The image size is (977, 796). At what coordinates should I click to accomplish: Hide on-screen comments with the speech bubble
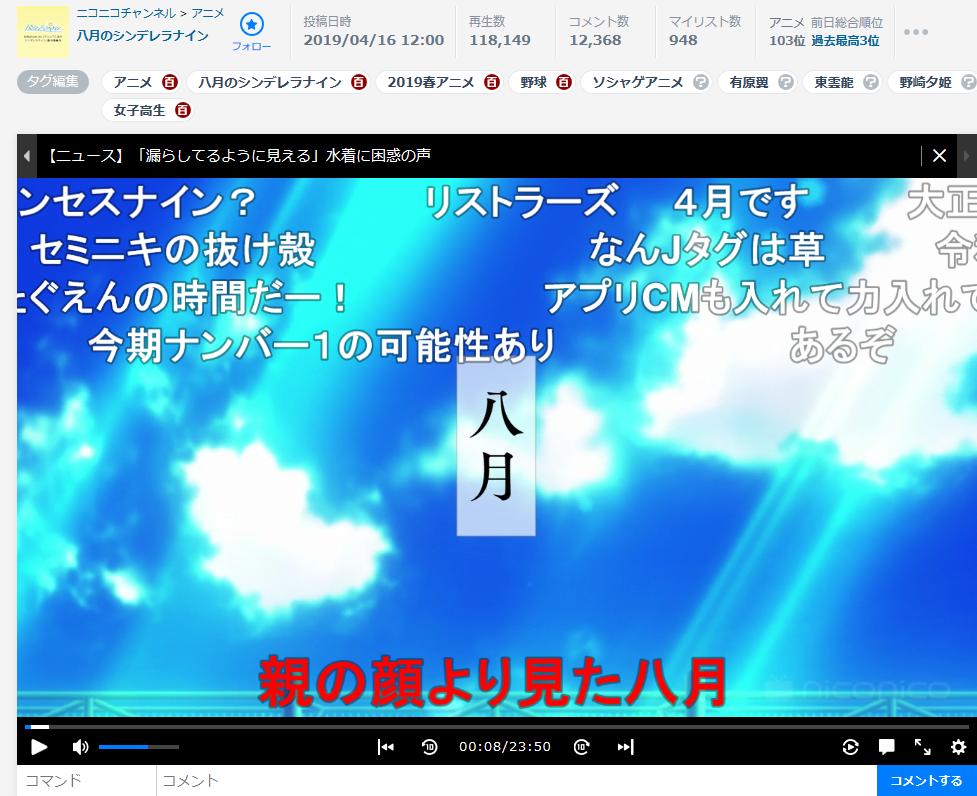tap(887, 746)
